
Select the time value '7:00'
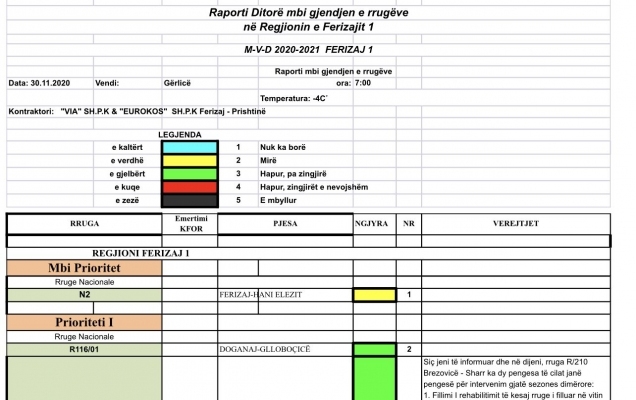coord(363,83)
